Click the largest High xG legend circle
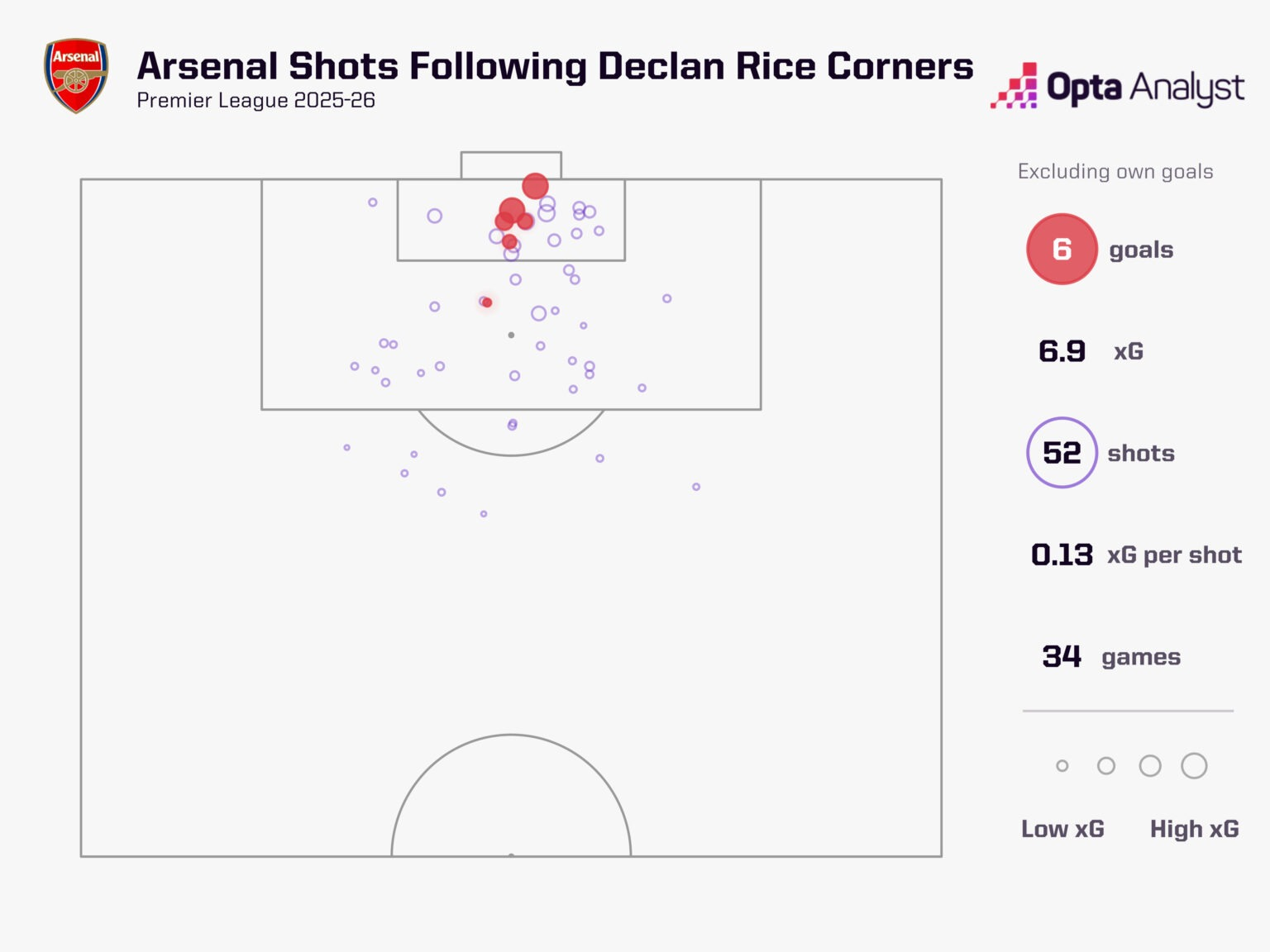1270x952 pixels. (1194, 766)
